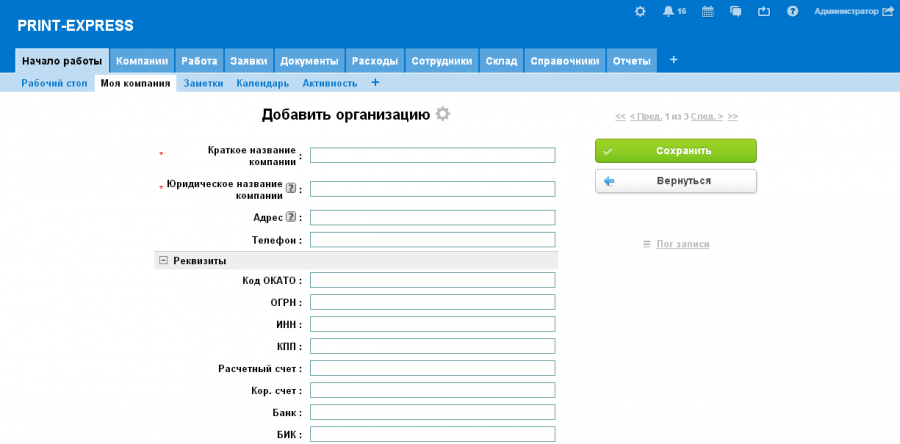
Task: Open settings gear in top header
Action: pos(640,11)
